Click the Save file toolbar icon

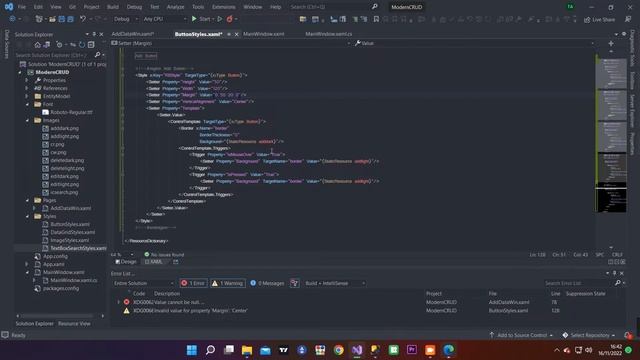point(62,19)
